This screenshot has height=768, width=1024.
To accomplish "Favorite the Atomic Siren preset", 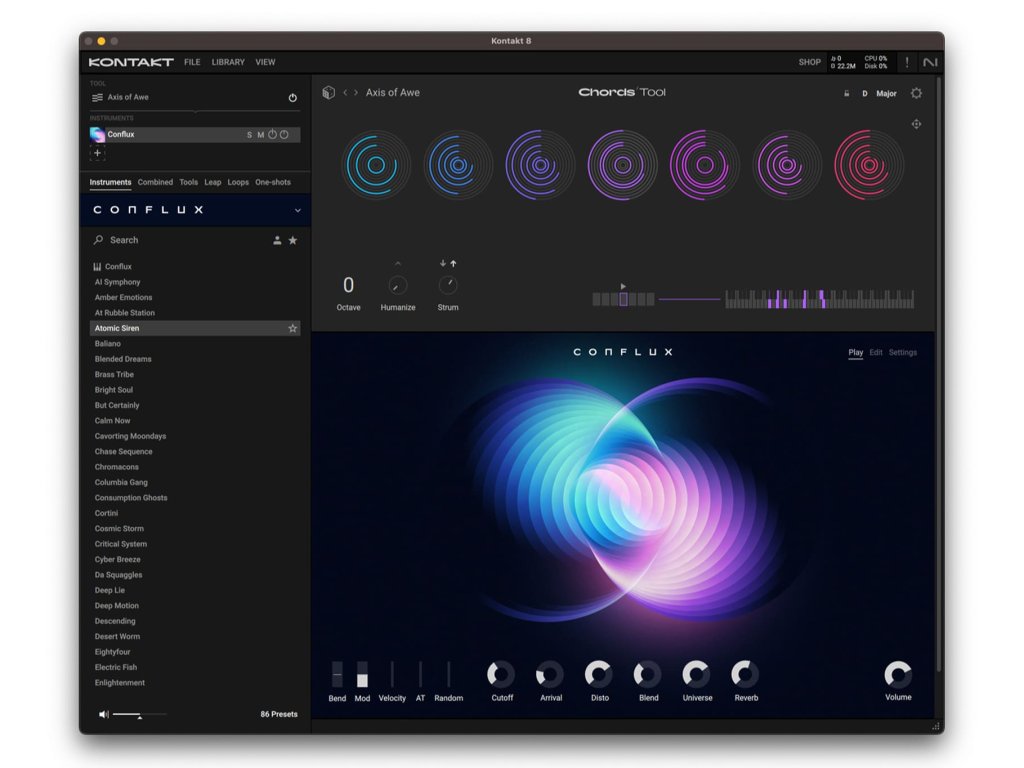I will click(293, 328).
